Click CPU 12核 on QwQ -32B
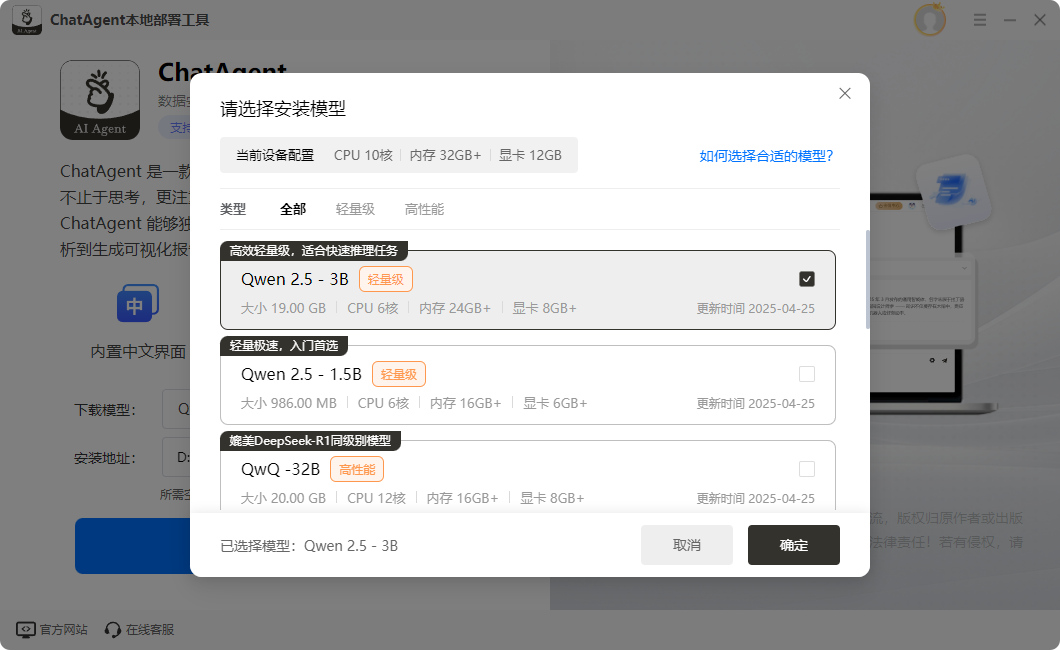This screenshot has height=650, width=1060. [377, 498]
